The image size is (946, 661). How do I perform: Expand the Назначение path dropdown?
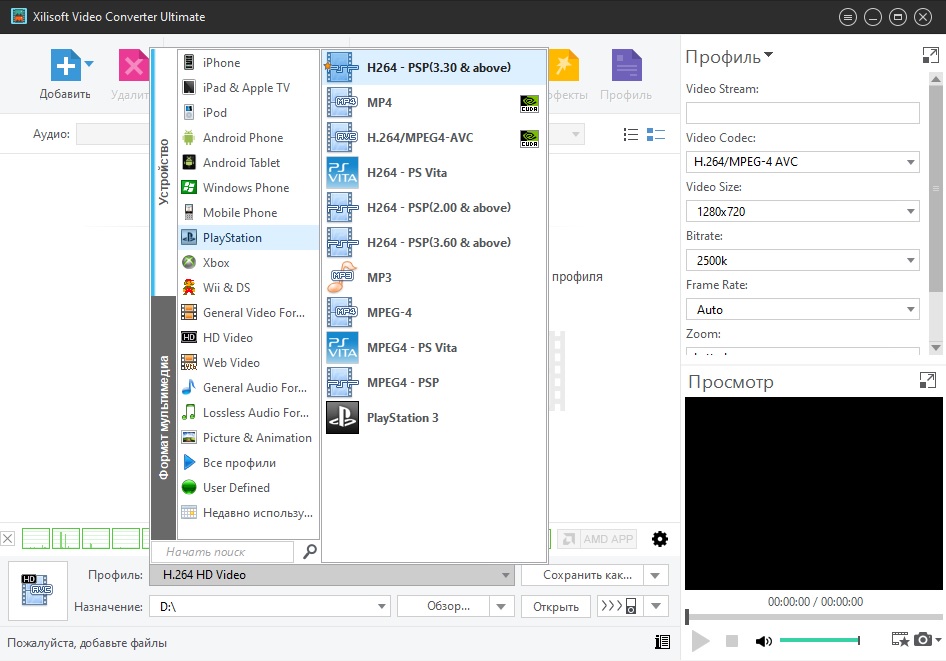point(381,606)
